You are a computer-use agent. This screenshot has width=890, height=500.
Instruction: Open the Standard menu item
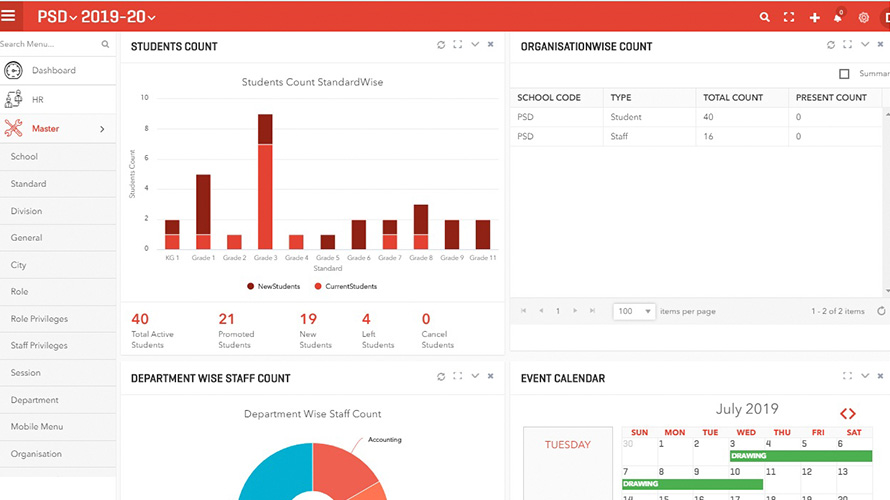(58, 184)
